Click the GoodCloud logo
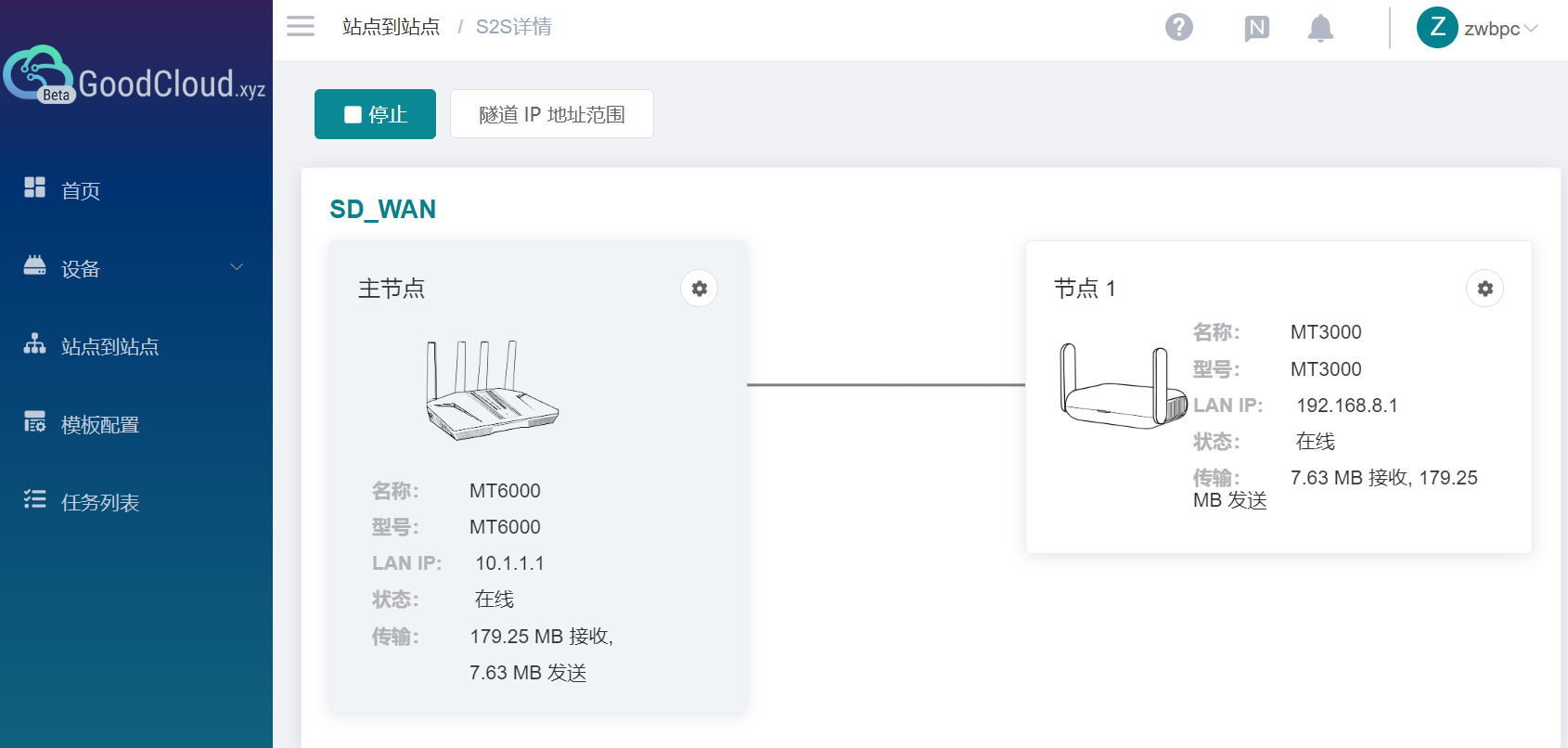Image resolution: width=1568 pixels, height=748 pixels. tap(135, 76)
